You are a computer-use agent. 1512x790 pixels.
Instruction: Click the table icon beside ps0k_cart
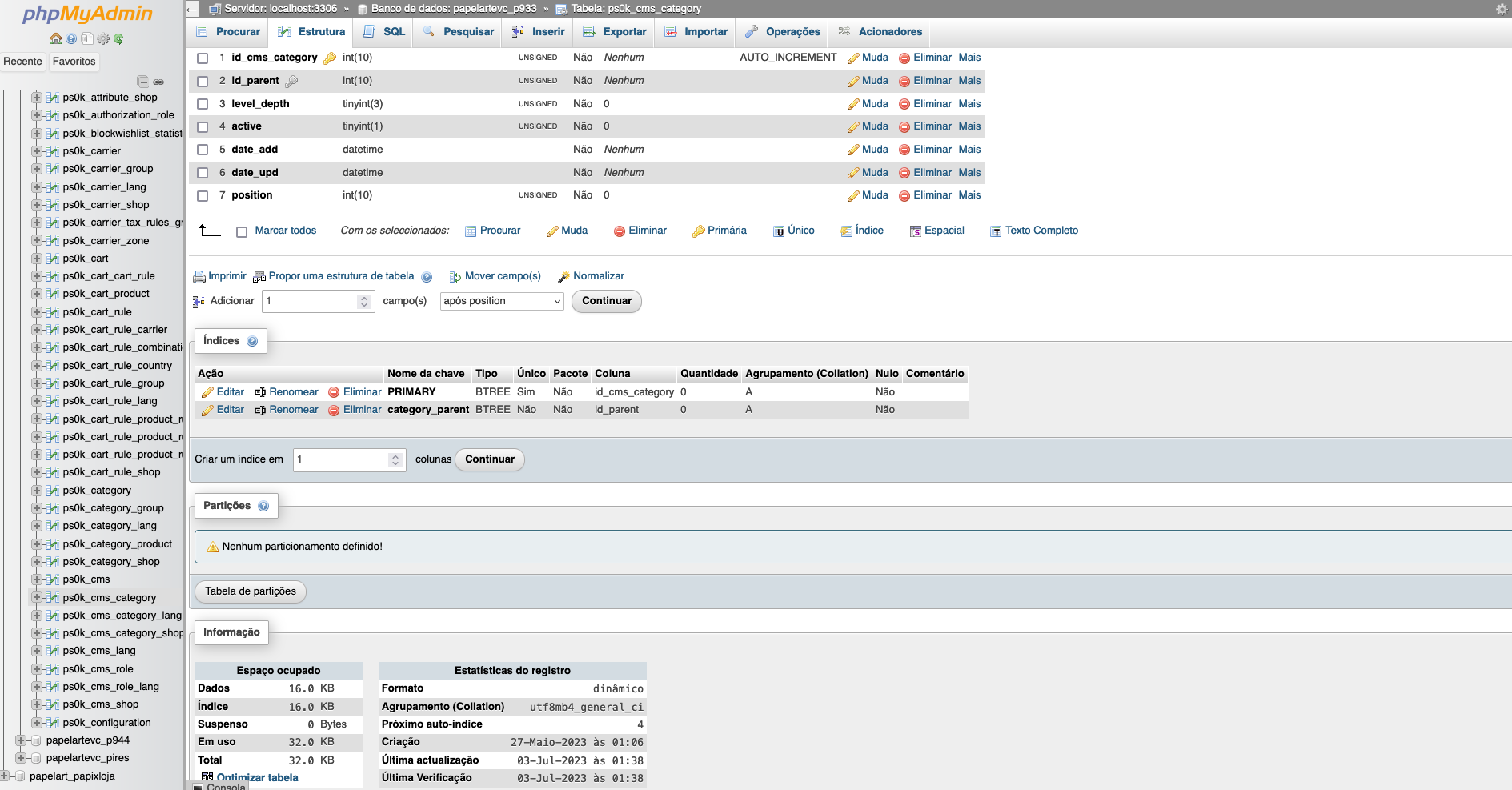53,259
